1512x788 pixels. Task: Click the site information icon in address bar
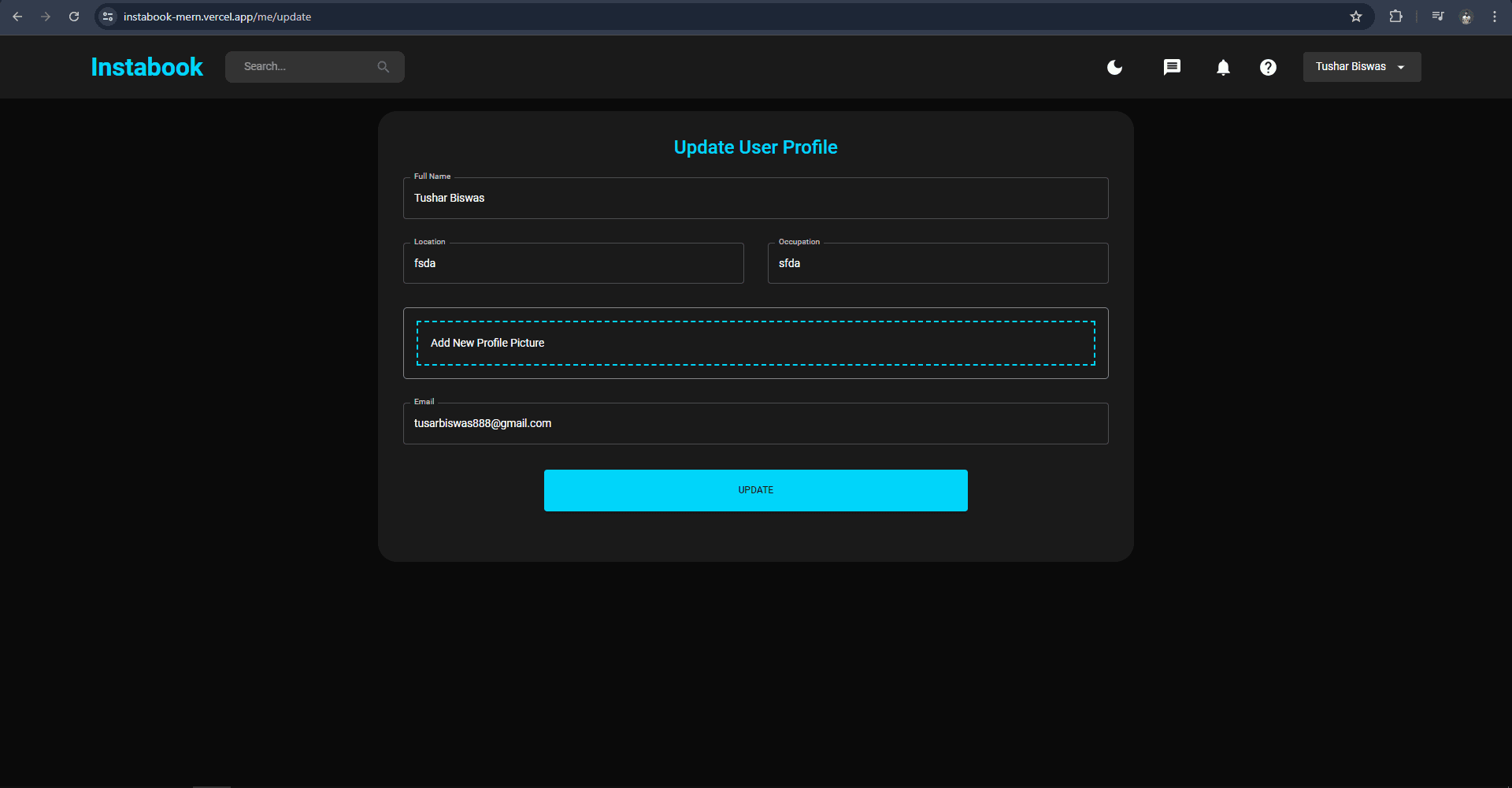coord(107,16)
